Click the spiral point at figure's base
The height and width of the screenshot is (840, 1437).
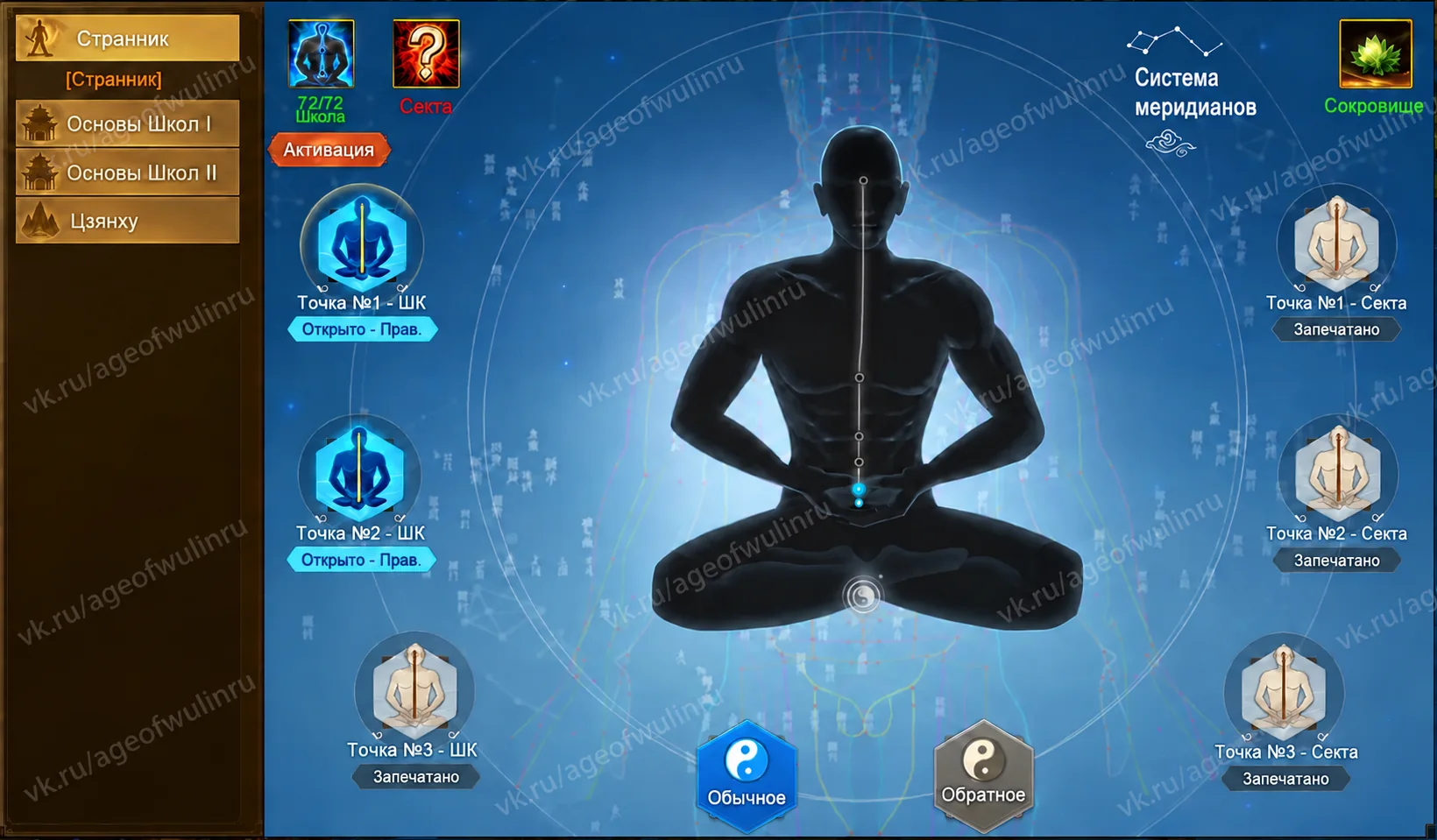[x=862, y=596]
